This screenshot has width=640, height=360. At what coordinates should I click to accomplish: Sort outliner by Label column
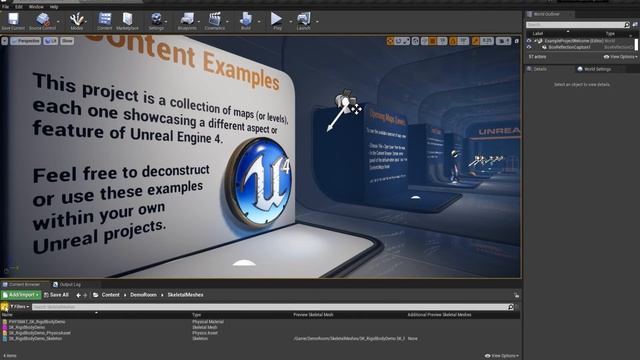tap(538, 33)
